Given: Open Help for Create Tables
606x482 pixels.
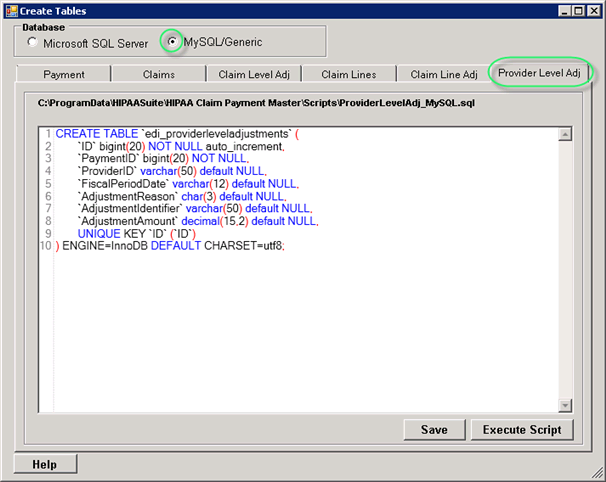Looking at the screenshot, I should (x=44, y=464).
